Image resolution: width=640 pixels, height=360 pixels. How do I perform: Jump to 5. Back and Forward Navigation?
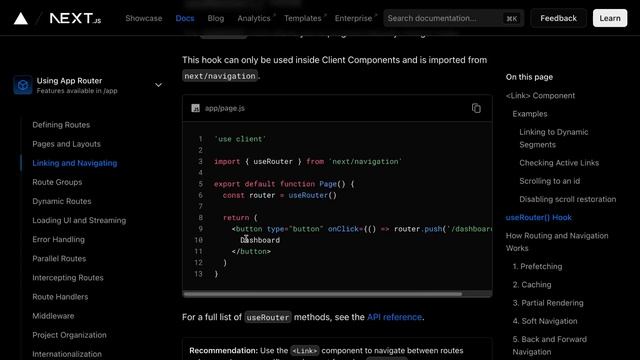tap(550, 345)
